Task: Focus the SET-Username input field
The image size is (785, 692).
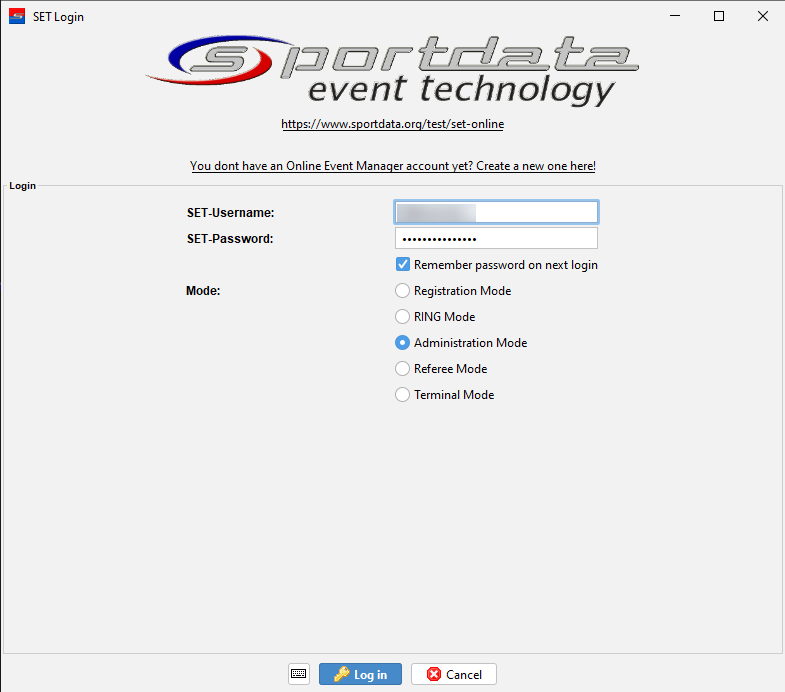Action: [496, 212]
